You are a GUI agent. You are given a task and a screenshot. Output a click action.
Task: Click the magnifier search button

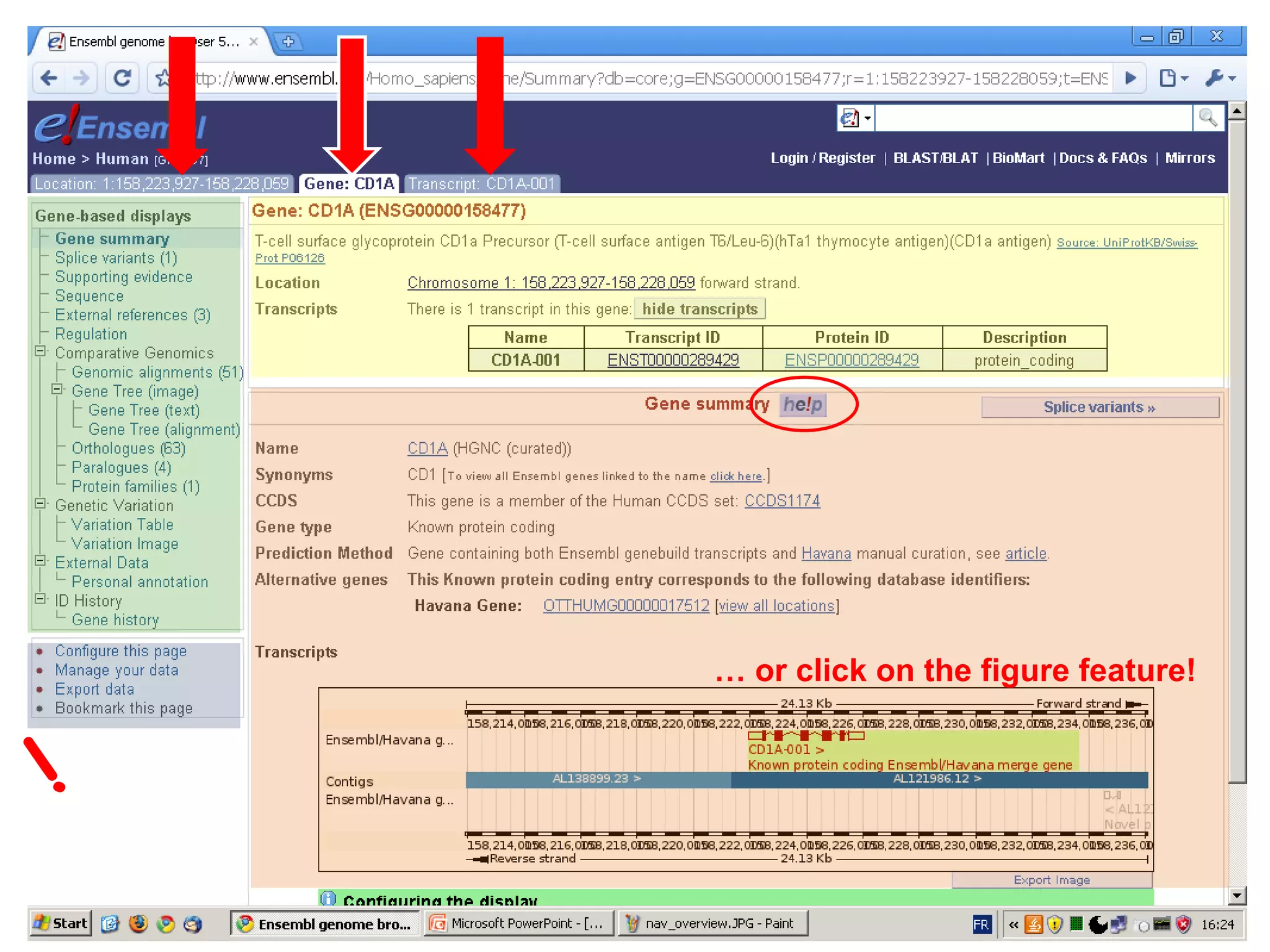[x=1207, y=117]
